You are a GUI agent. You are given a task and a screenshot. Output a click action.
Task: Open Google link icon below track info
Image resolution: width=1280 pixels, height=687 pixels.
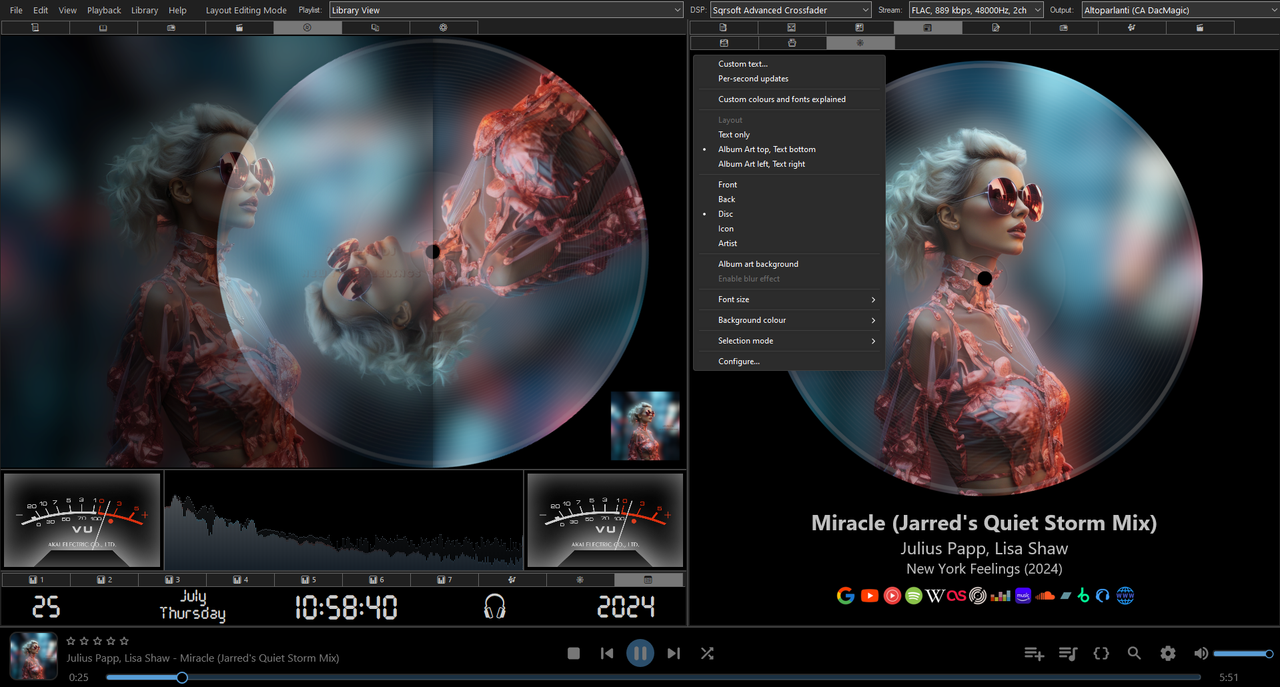[846, 596]
